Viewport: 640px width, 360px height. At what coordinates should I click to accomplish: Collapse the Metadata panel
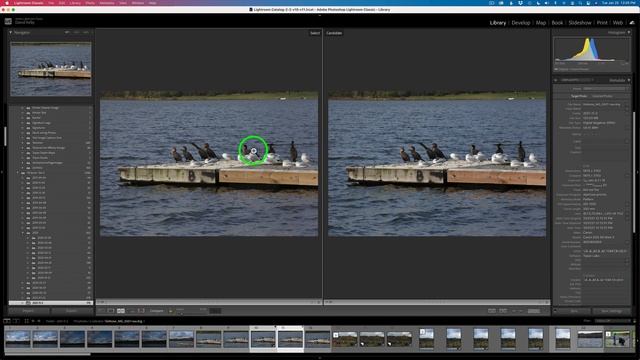coord(629,80)
